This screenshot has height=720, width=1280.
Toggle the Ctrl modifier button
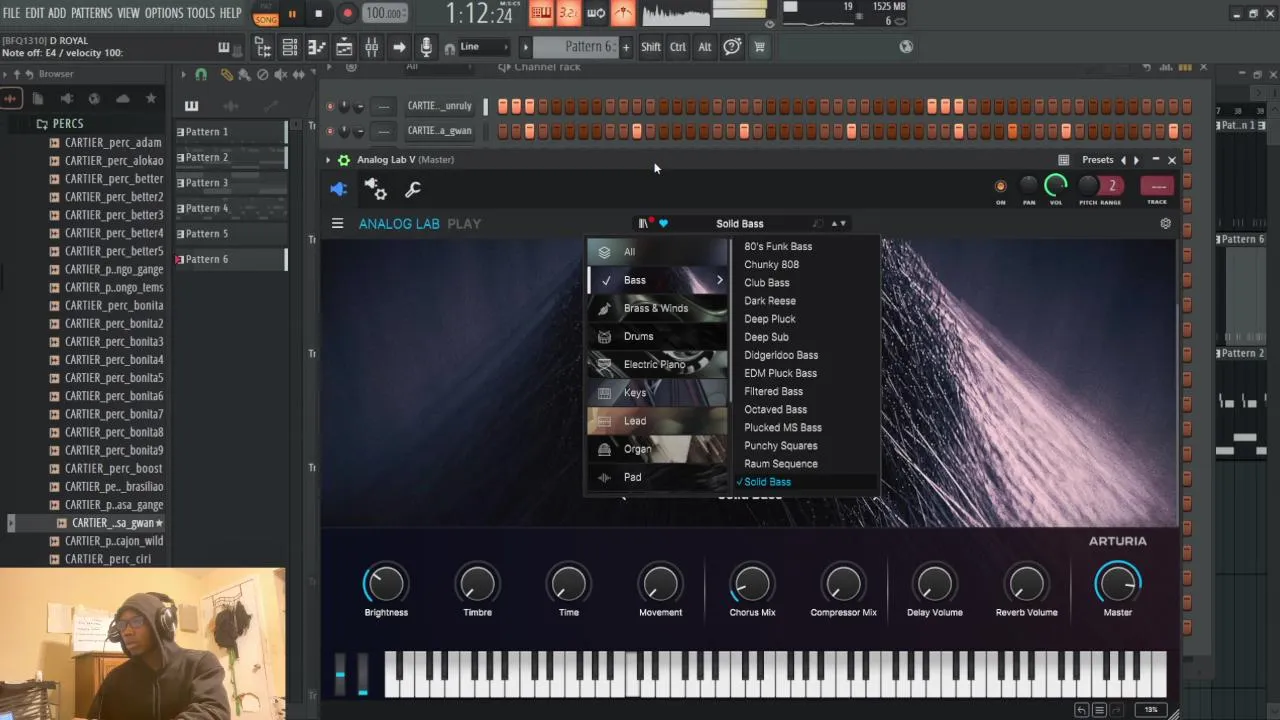pos(678,47)
